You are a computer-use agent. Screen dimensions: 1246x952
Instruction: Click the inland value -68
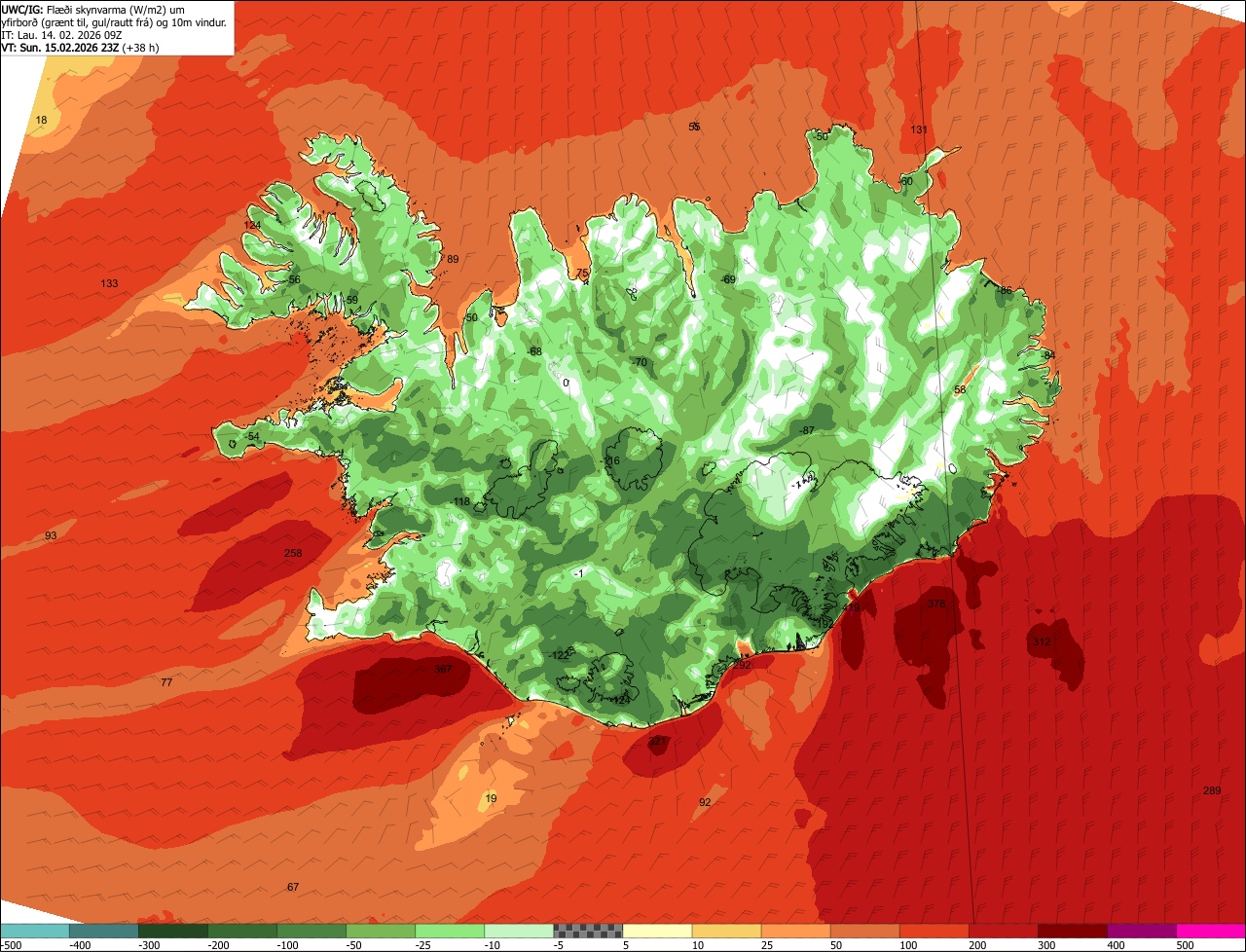(x=534, y=350)
